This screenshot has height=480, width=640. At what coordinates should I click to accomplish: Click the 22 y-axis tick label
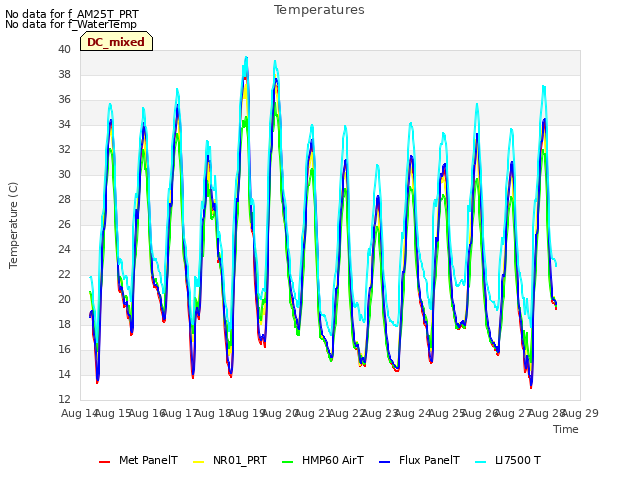coord(64,274)
